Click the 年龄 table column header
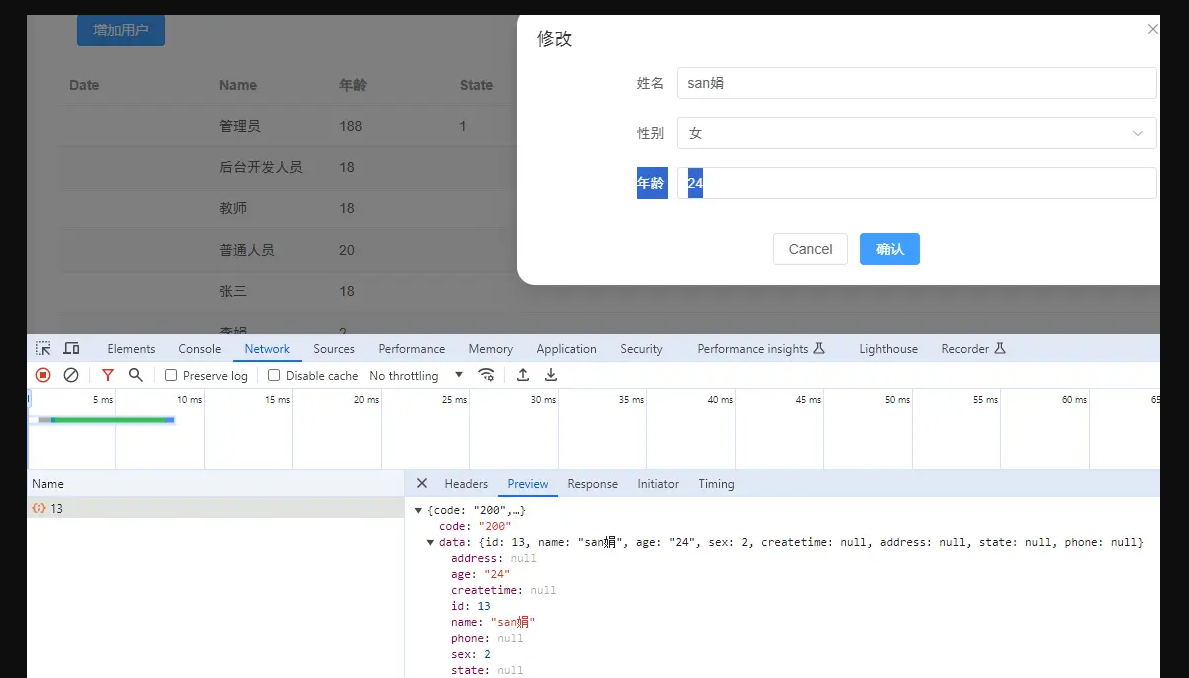This screenshot has width=1189, height=678. 353,85
